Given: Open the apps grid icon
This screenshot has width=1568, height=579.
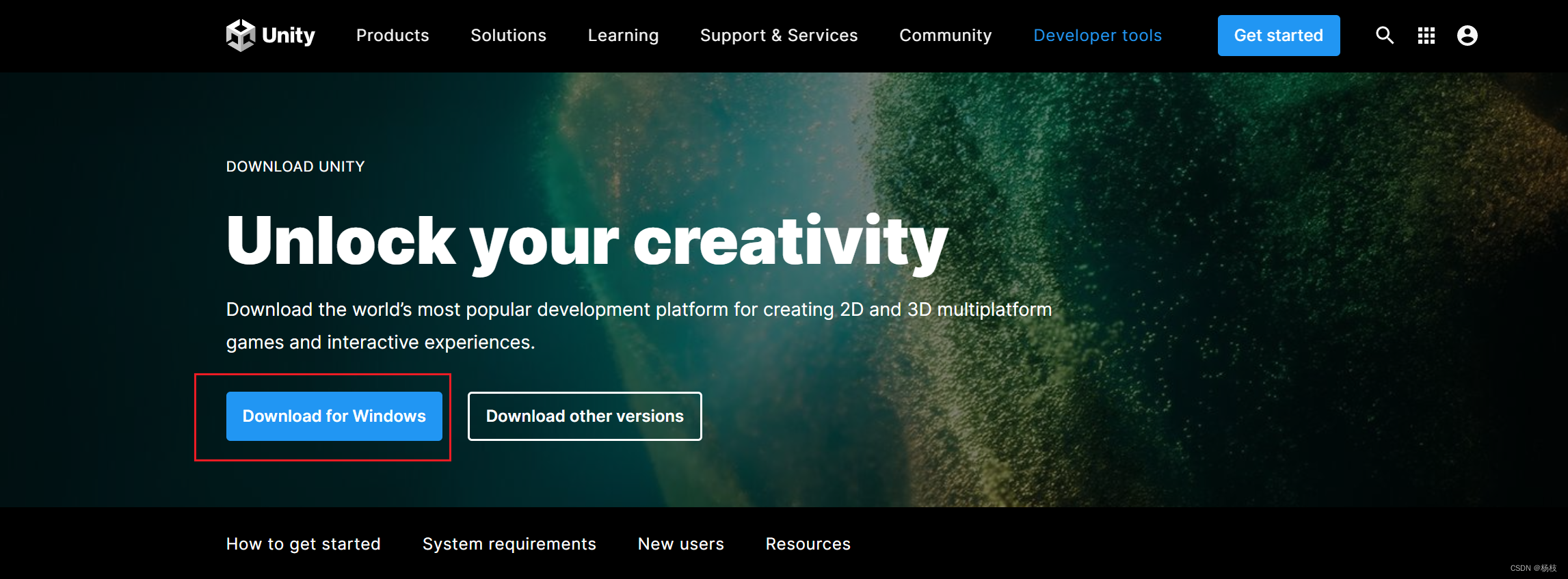Looking at the screenshot, I should [x=1426, y=36].
